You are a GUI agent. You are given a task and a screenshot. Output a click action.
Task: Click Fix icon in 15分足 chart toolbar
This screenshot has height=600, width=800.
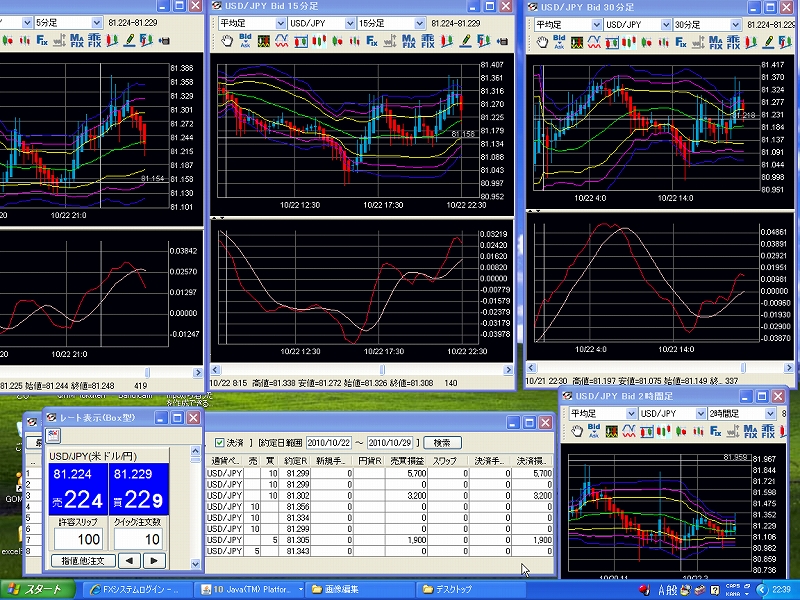372,41
